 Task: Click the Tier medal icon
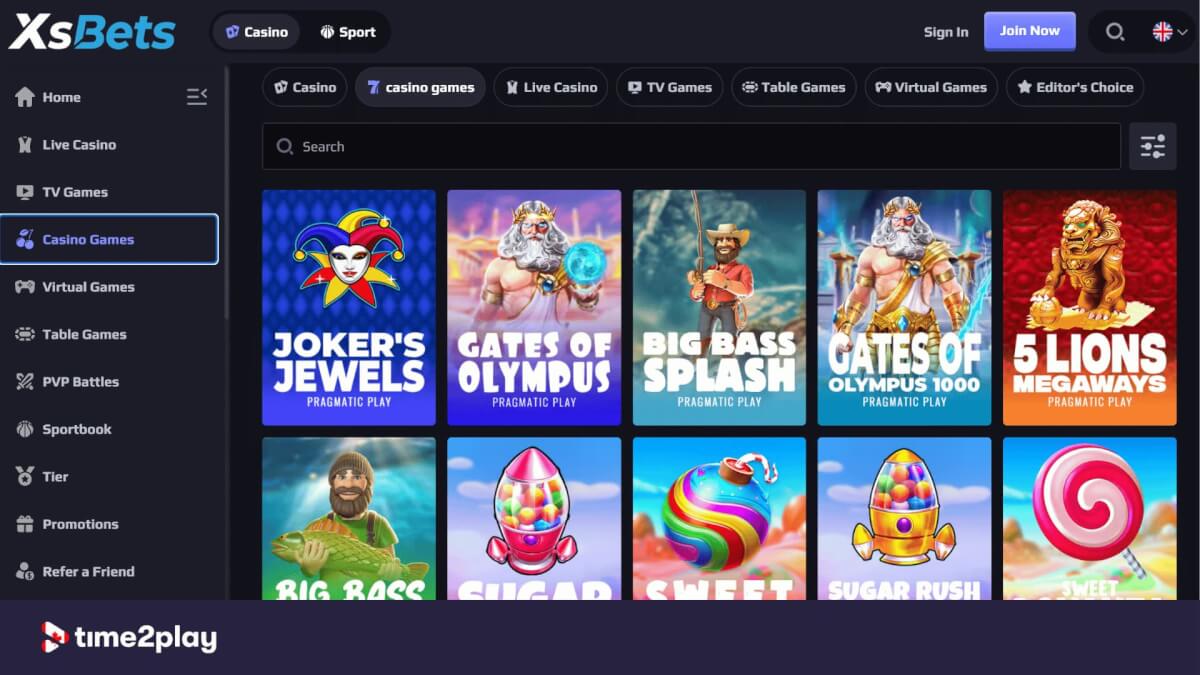25,477
